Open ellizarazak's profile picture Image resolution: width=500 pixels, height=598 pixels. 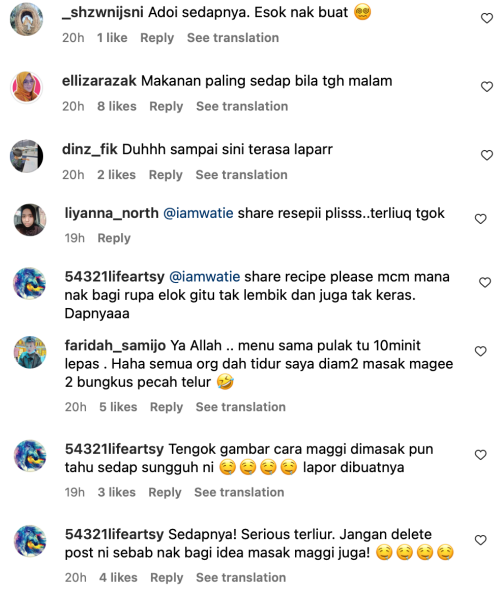tap(26, 87)
